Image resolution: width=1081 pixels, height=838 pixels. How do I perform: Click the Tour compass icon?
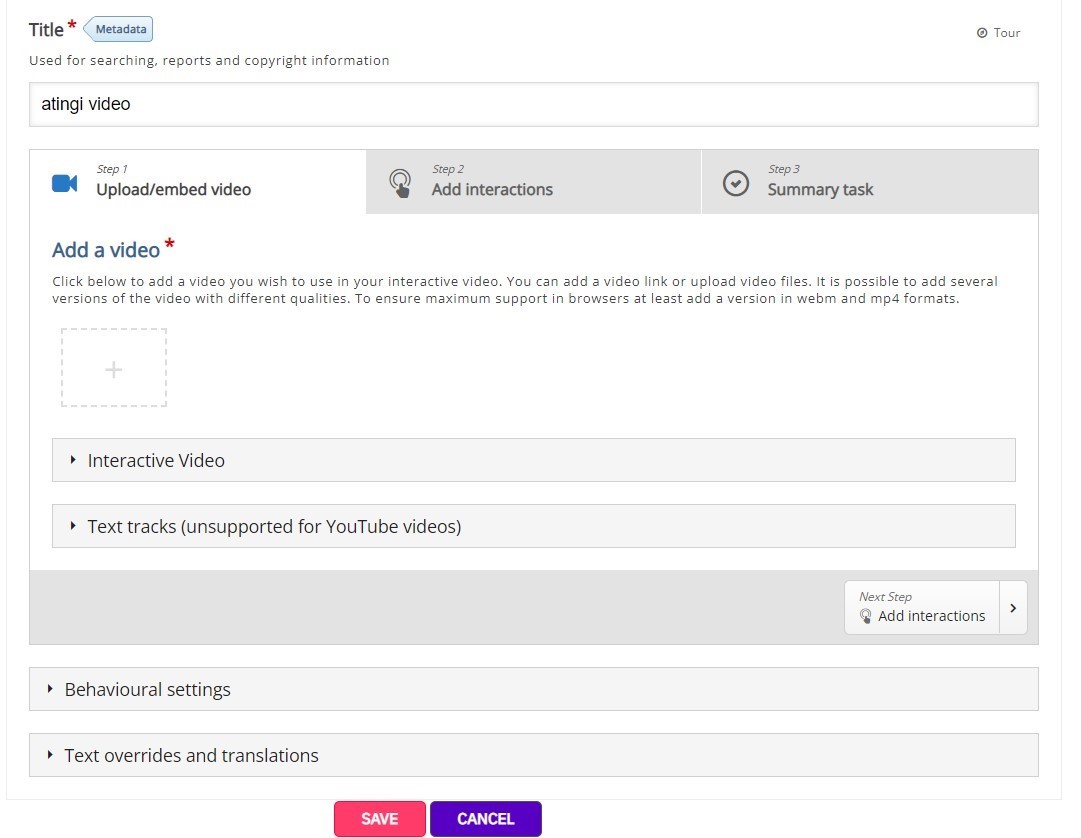tap(982, 33)
